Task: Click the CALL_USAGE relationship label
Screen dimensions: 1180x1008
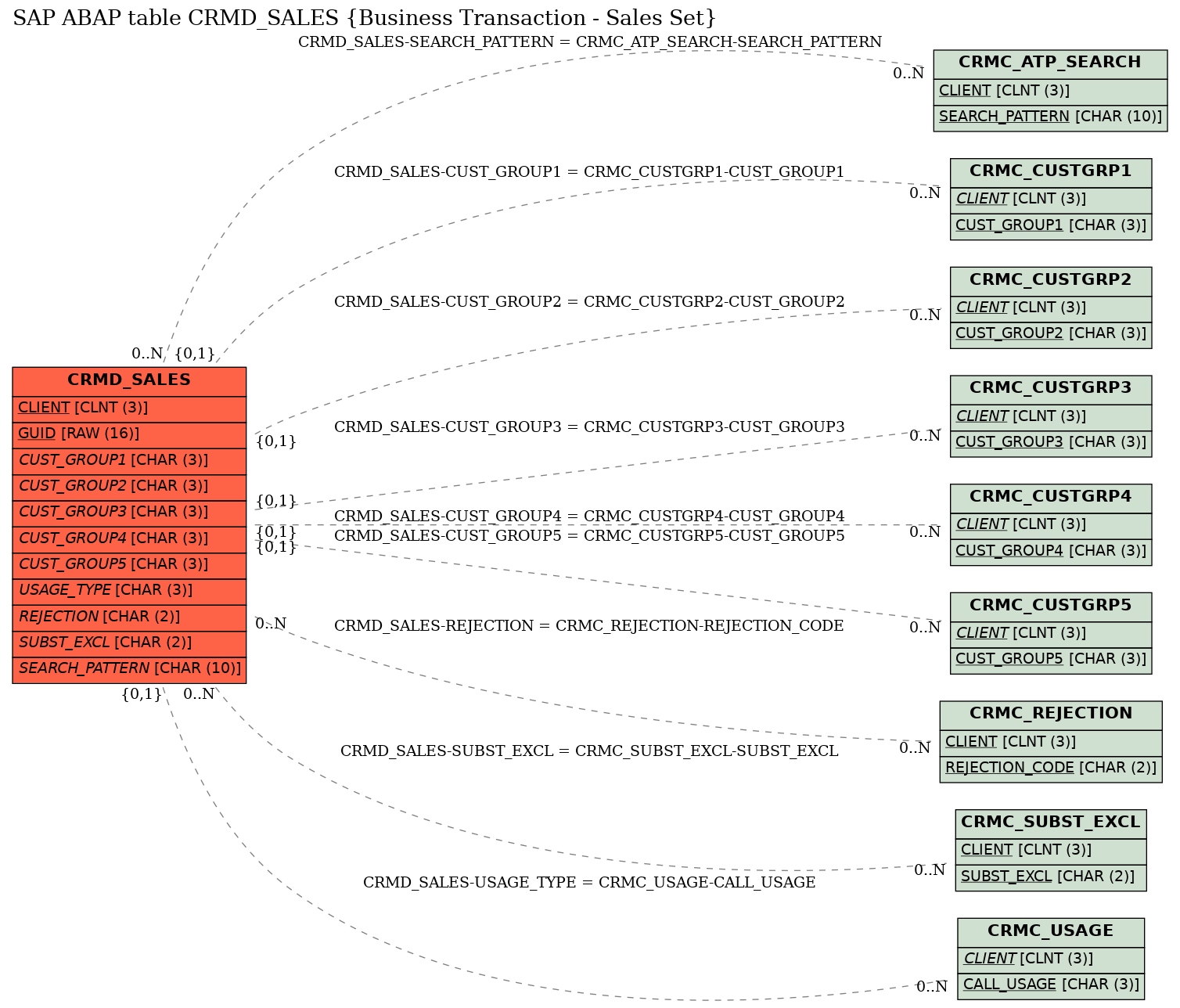Action: pyautogui.click(x=589, y=883)
